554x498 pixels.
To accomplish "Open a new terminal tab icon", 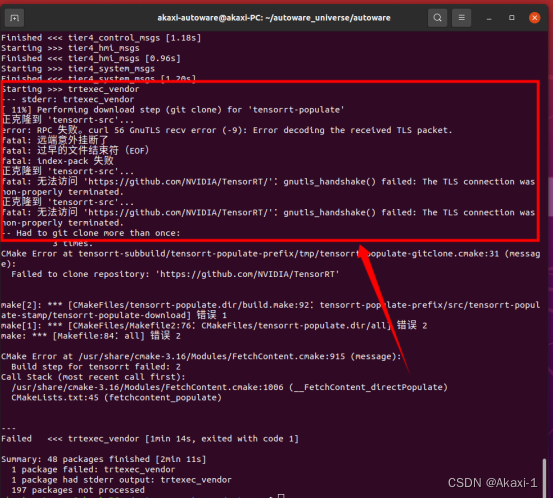I will tap(14, 18).
